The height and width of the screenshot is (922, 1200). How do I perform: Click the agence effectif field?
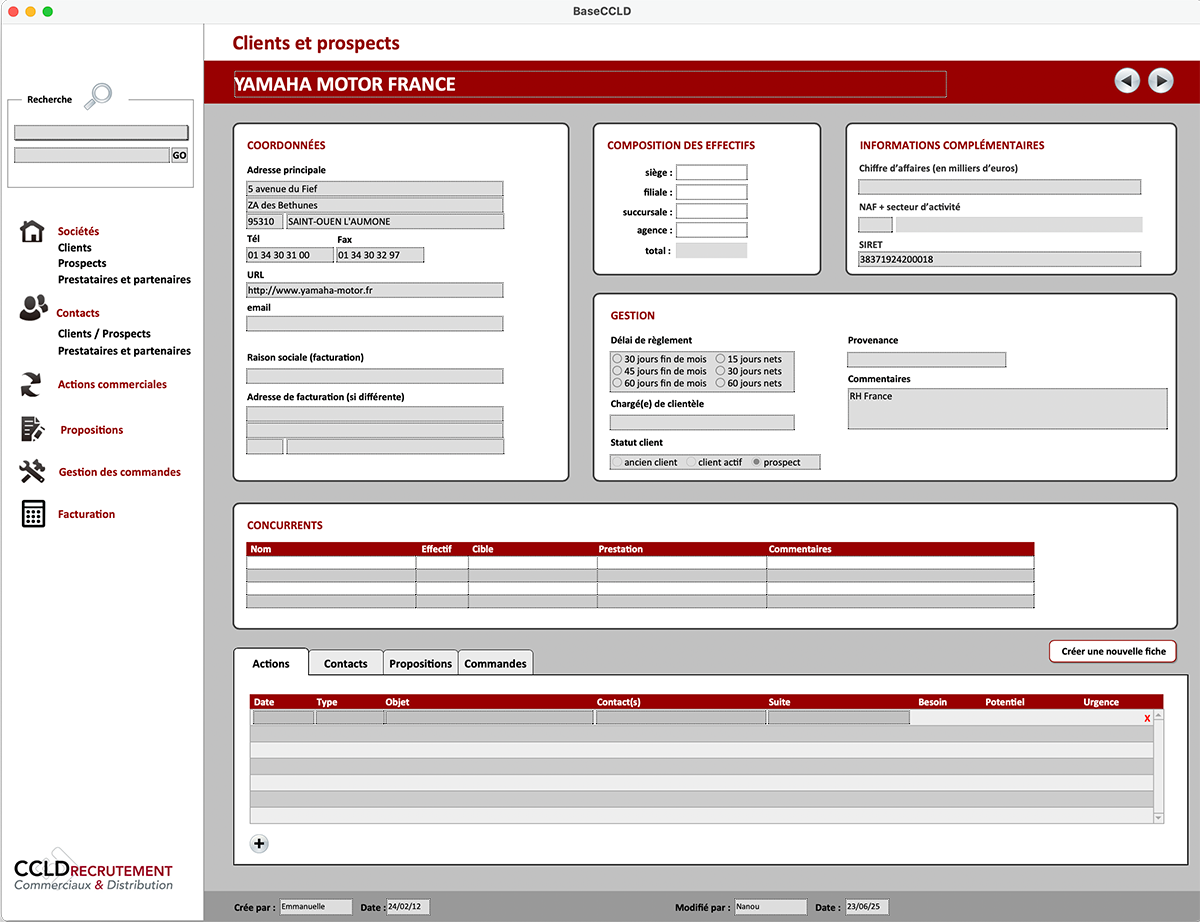click(712, 230)
